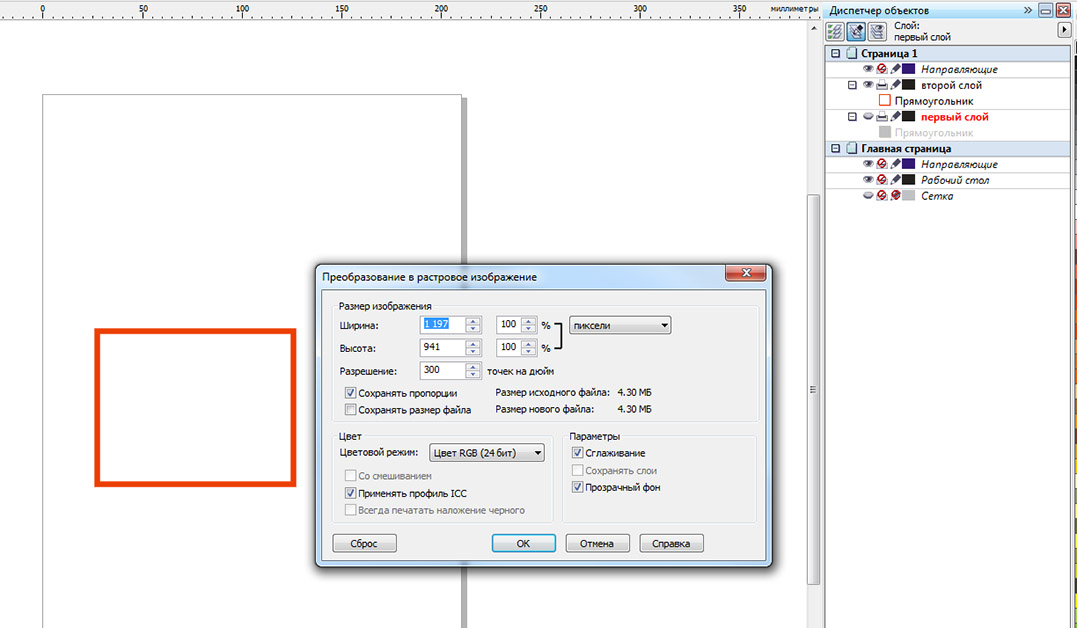Toggle print icon for Главная страница Направляющие

point(882,164)
